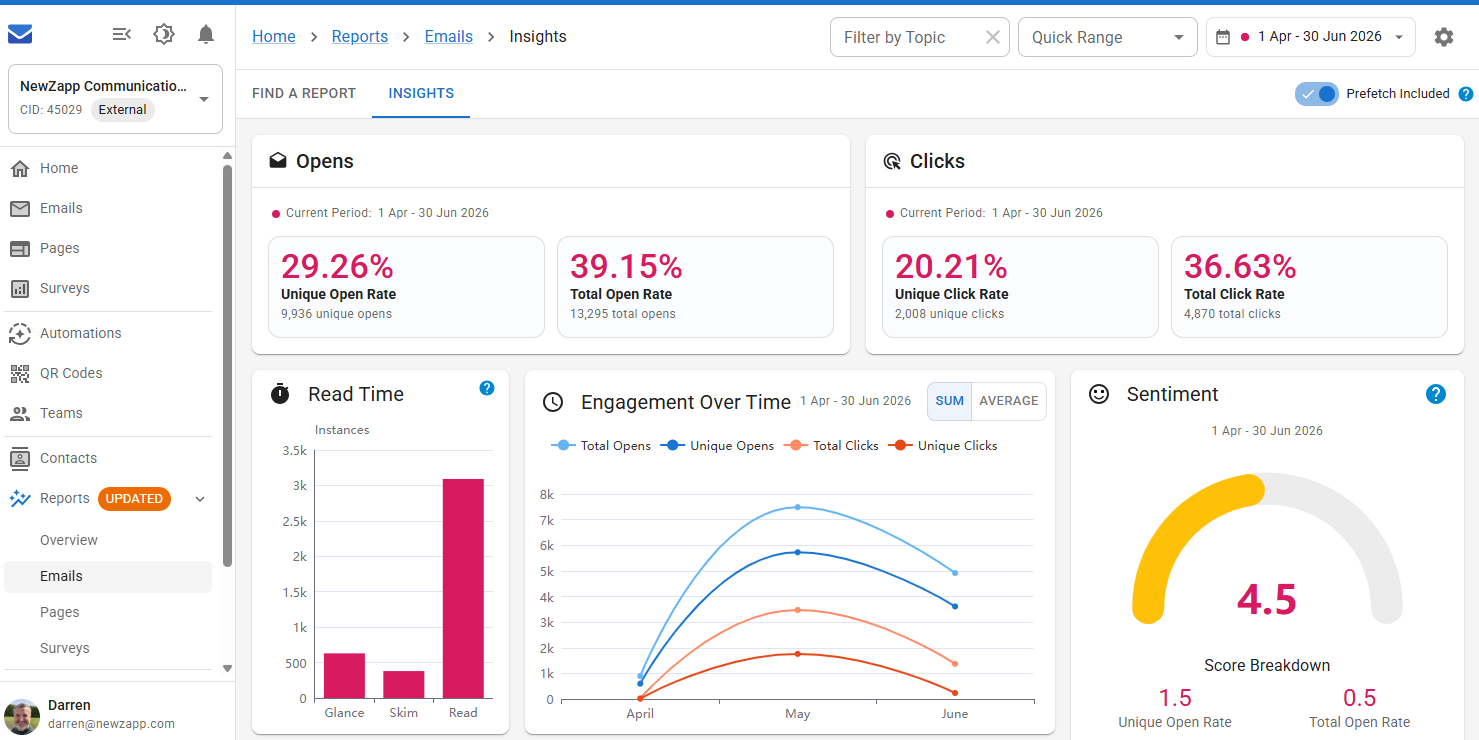Screen dimensions: 1479x740
Task: Click the UPDATED badge beside Reports
Action: 134,499
